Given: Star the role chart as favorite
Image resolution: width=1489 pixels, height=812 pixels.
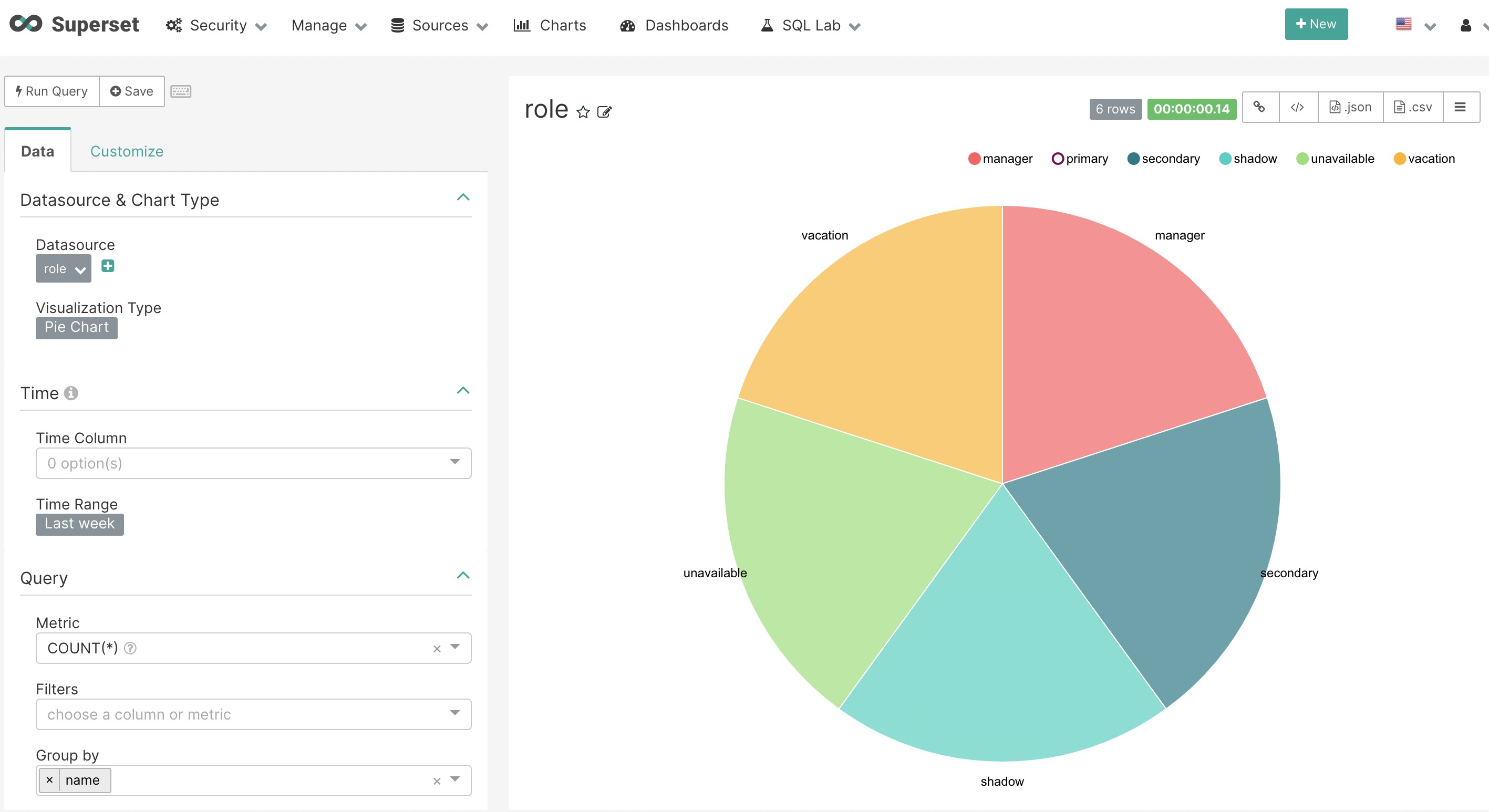Looking at the screenshot, I should [x=583, y=112].
